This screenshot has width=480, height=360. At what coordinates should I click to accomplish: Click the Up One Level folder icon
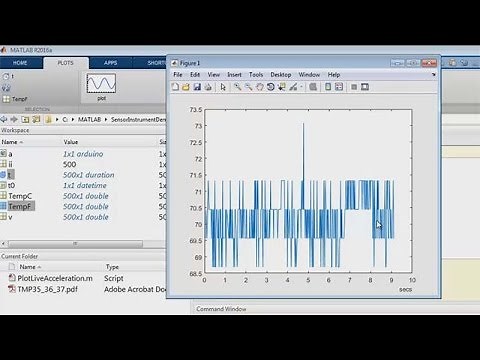pyautogui.click(x=25, y=119)
